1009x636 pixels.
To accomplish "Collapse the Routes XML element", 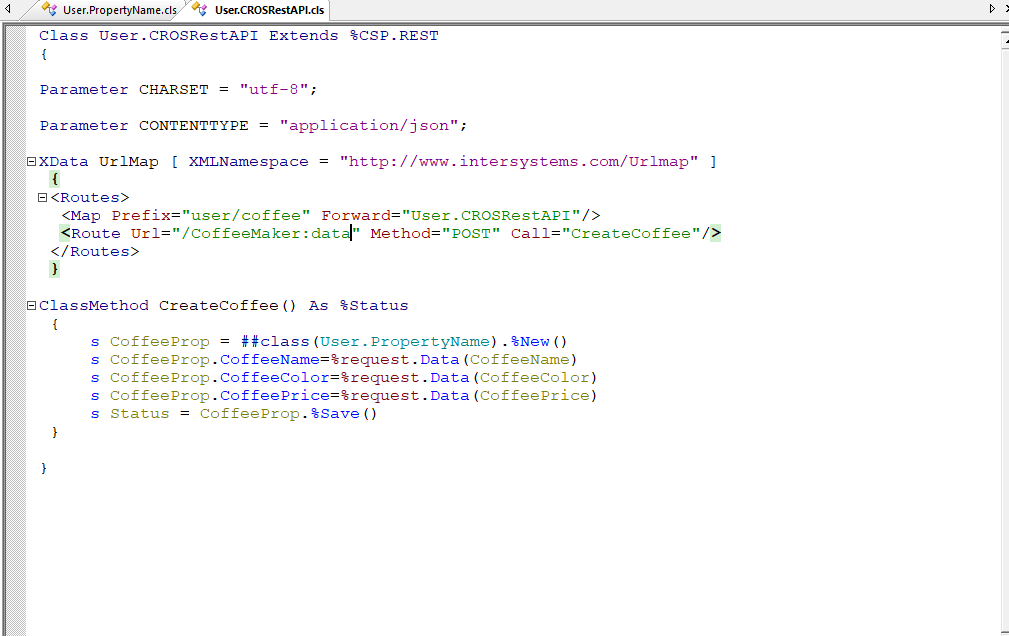I will [42, 198].
